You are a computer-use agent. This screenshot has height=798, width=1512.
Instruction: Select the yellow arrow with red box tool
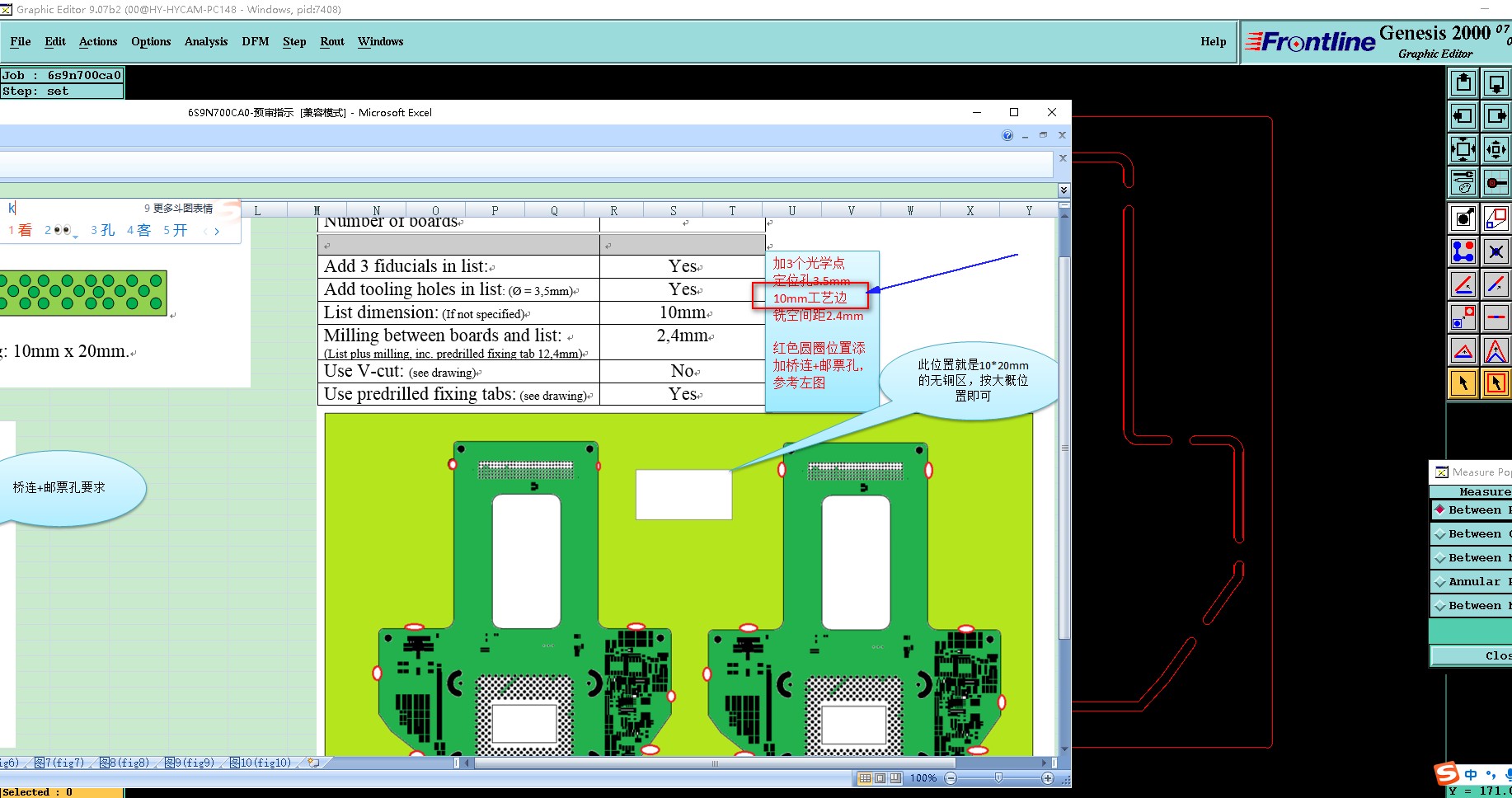point(1496,383)
